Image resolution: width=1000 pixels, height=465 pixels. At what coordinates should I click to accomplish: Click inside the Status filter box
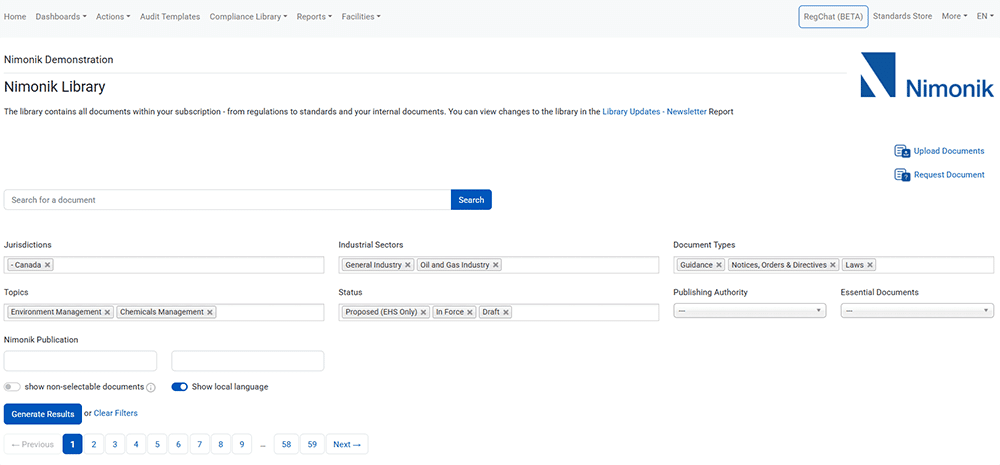pyautogui.click(x=499, y=312)
